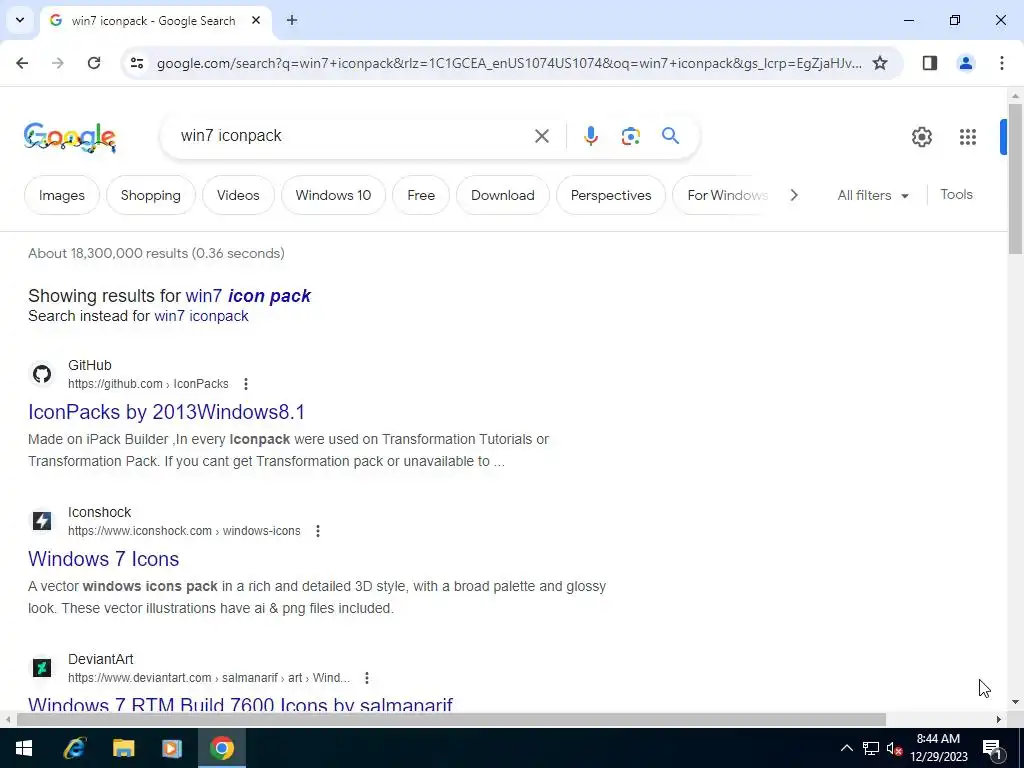Reload the current page
Image resolution: width=1024 pixels, height=768 pixels.
[x=94, y=63]
